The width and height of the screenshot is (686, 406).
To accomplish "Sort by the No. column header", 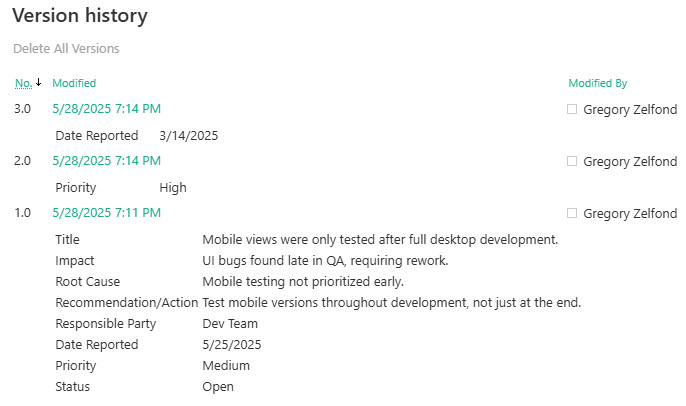I will click(23, 83).
